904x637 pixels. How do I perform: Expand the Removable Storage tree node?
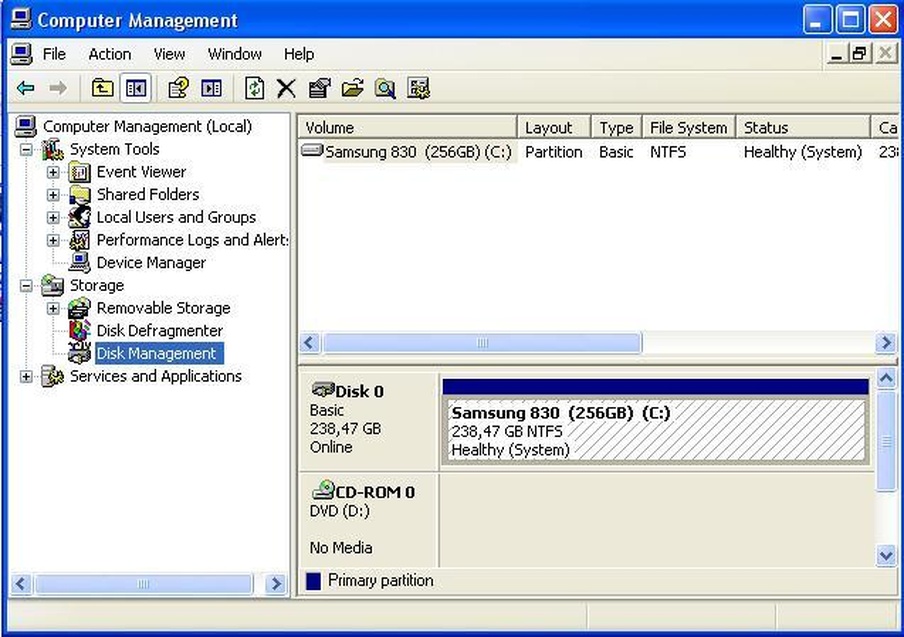(x=53, y=308)
